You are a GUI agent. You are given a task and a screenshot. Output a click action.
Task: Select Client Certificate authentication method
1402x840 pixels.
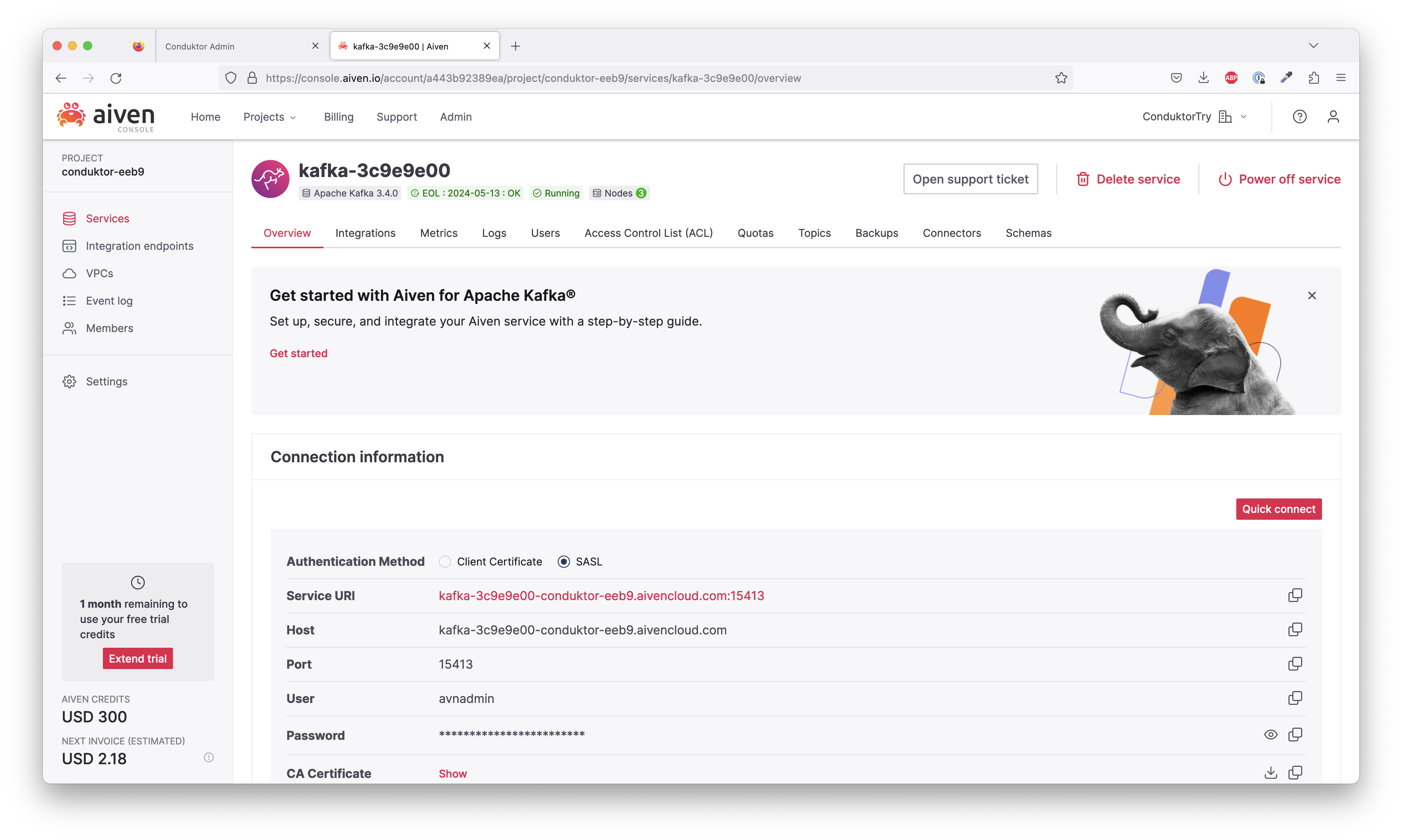click(445, 562)
